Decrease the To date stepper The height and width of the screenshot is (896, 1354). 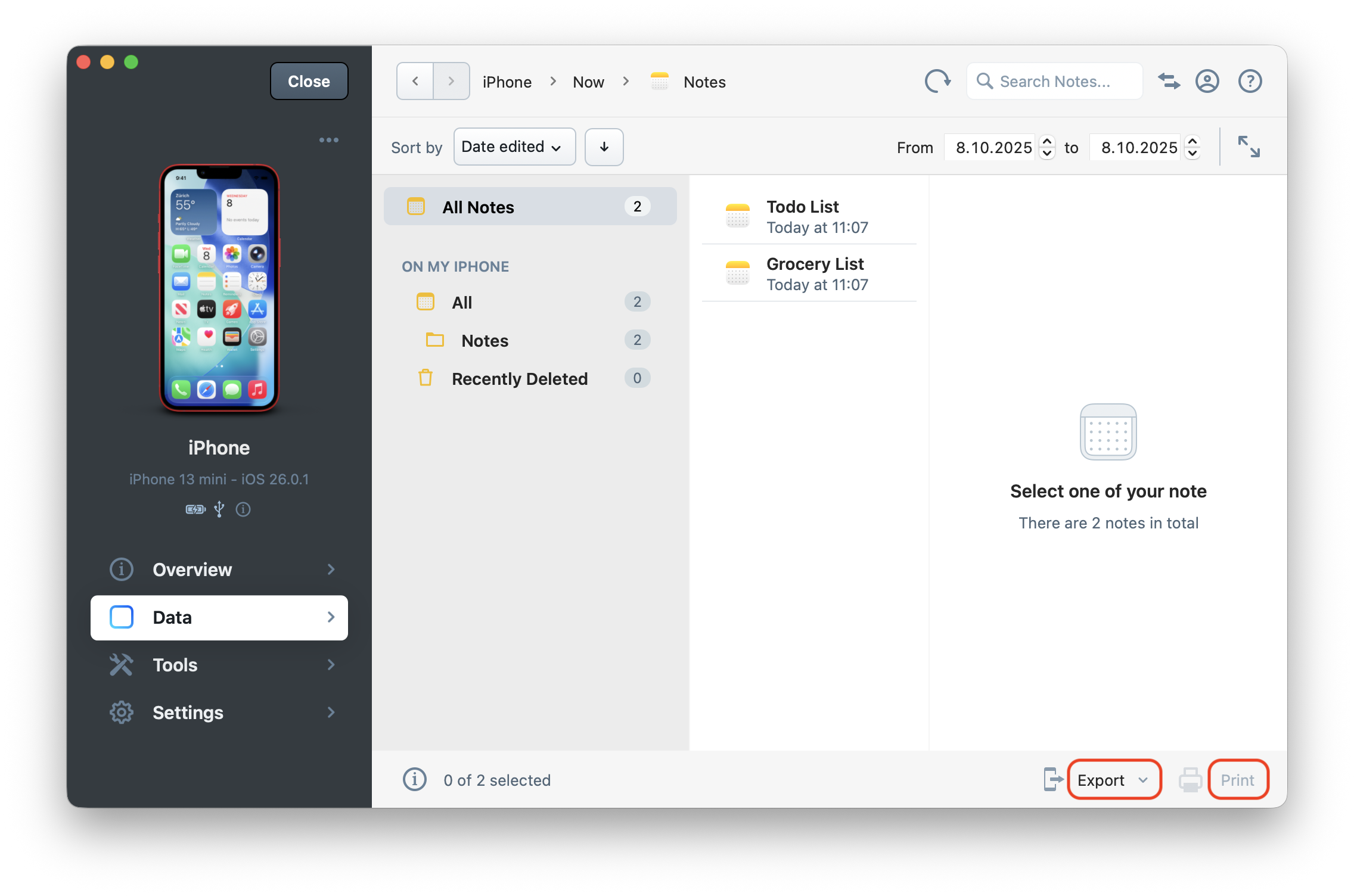[1192, 153]
